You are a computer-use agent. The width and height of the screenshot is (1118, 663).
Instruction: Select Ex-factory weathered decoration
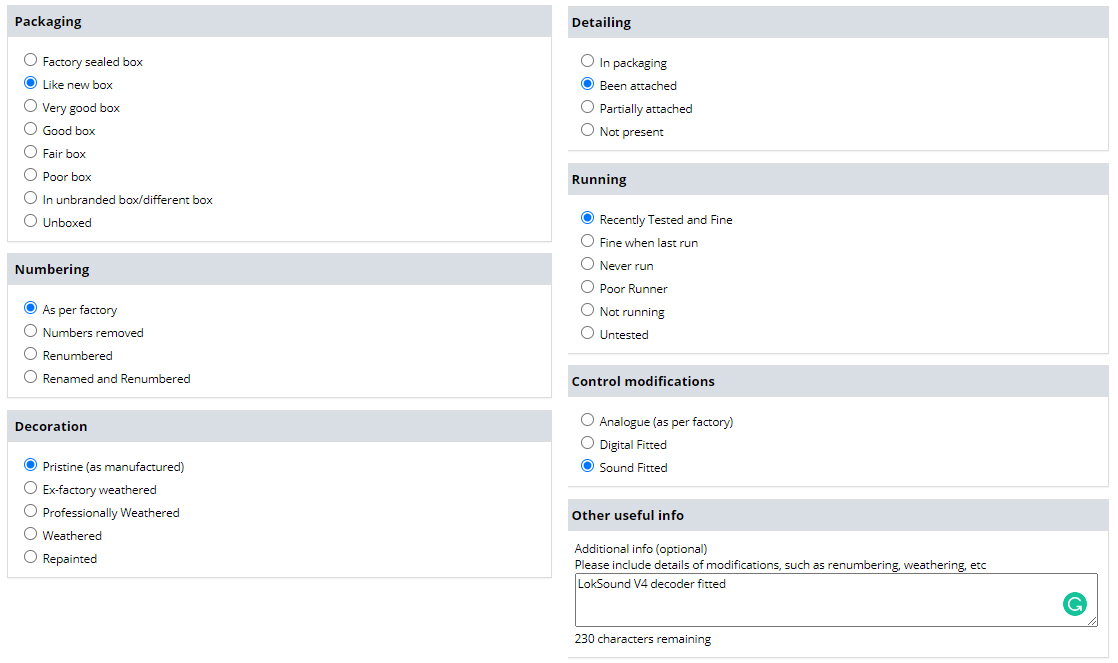click(31, 489)
